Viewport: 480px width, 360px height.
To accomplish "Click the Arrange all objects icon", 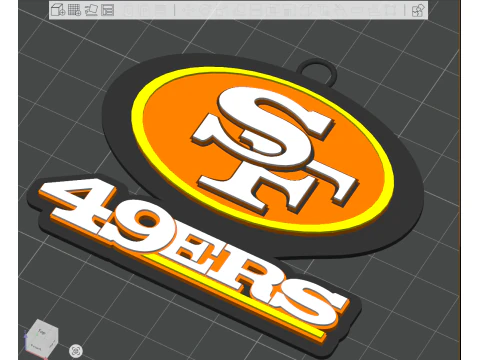I will 108,10.
